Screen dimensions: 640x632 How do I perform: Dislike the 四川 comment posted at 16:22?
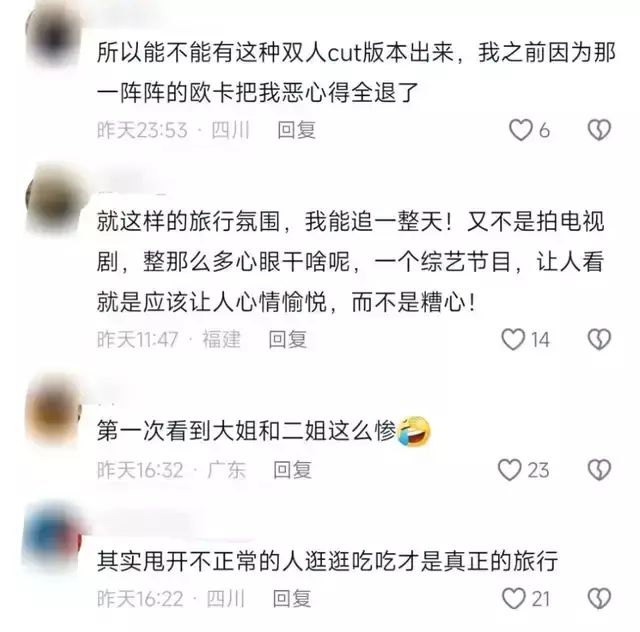pyautogui.click(x=599, y=599)
